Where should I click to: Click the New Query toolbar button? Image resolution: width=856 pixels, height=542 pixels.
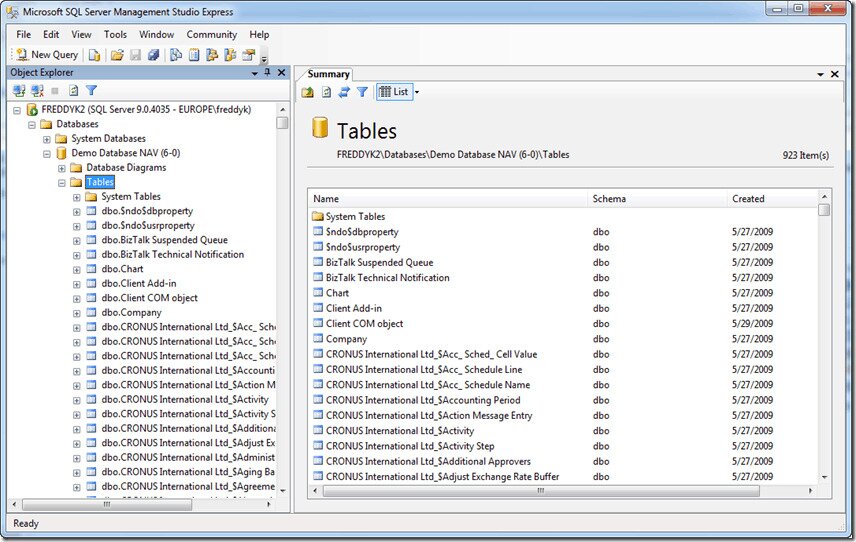pyautogui.click(x=47, y=55)
